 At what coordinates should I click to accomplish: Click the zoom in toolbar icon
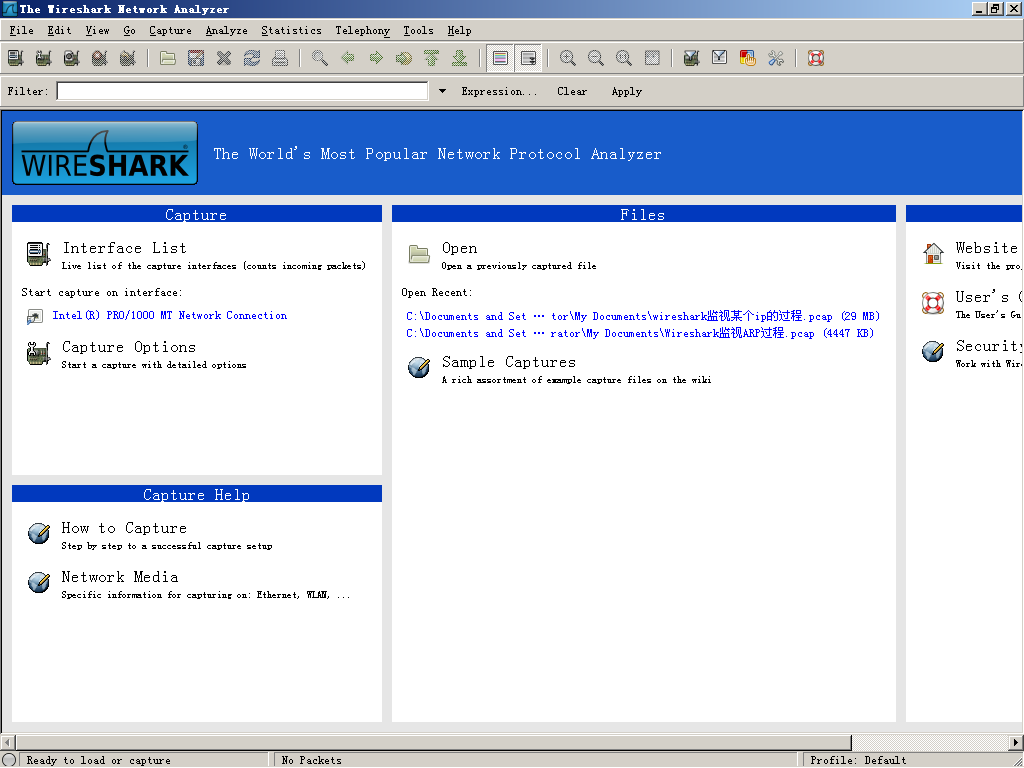point(568,58)
